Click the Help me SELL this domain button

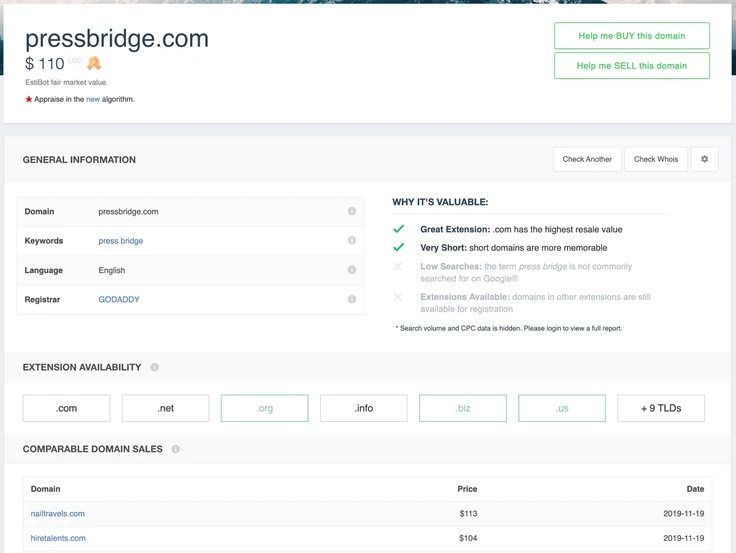[x=631, y=66]
